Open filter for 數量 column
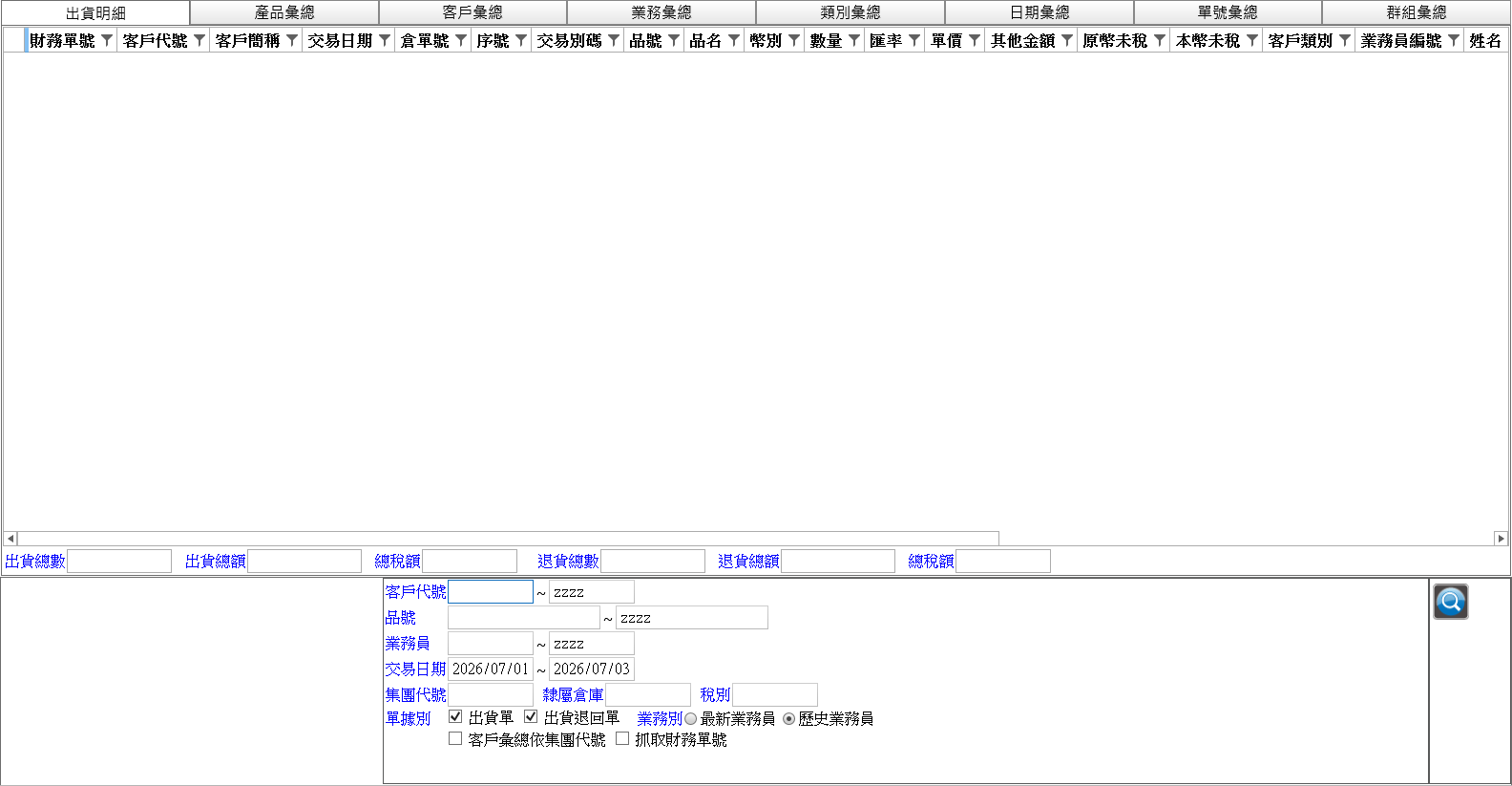The height and width of the screenshot is (786, 1512). click(854, 40)
